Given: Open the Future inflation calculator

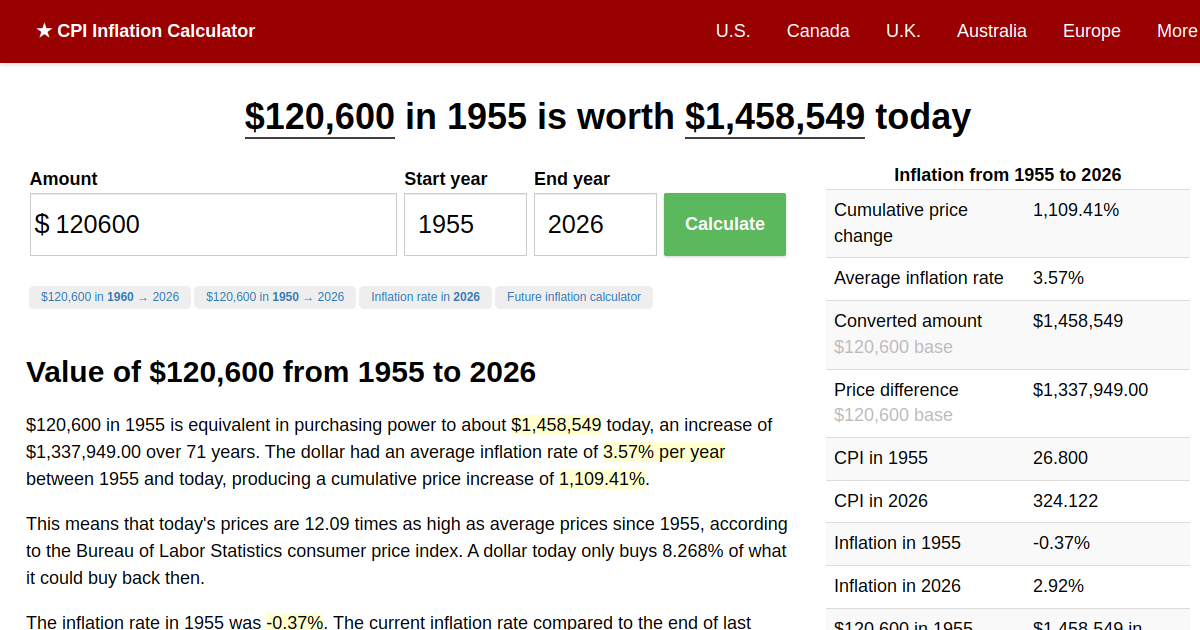Looking at the screenshot, I should tap(573, 297).
